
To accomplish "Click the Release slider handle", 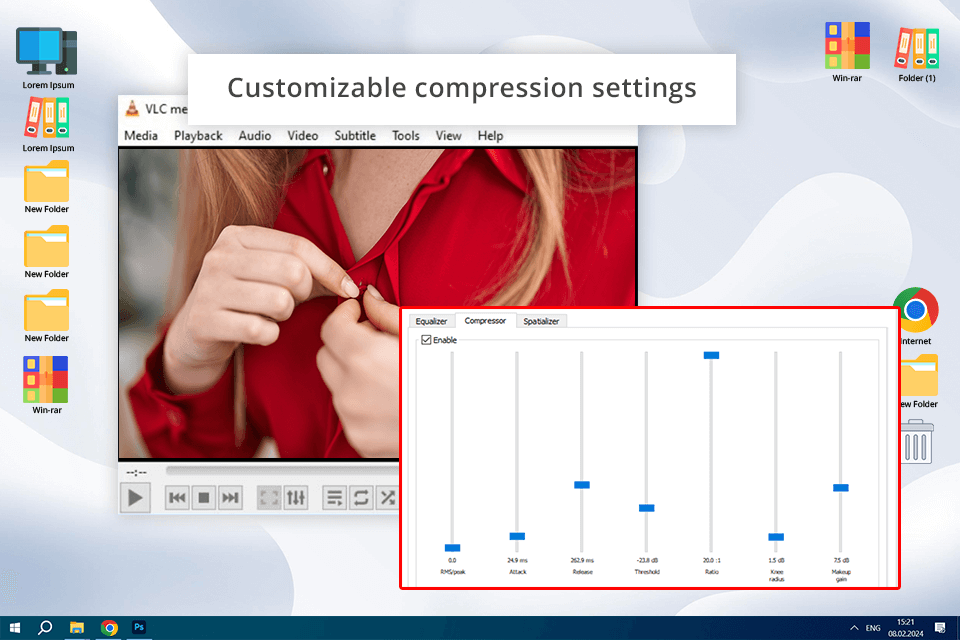I will point(582,485).
